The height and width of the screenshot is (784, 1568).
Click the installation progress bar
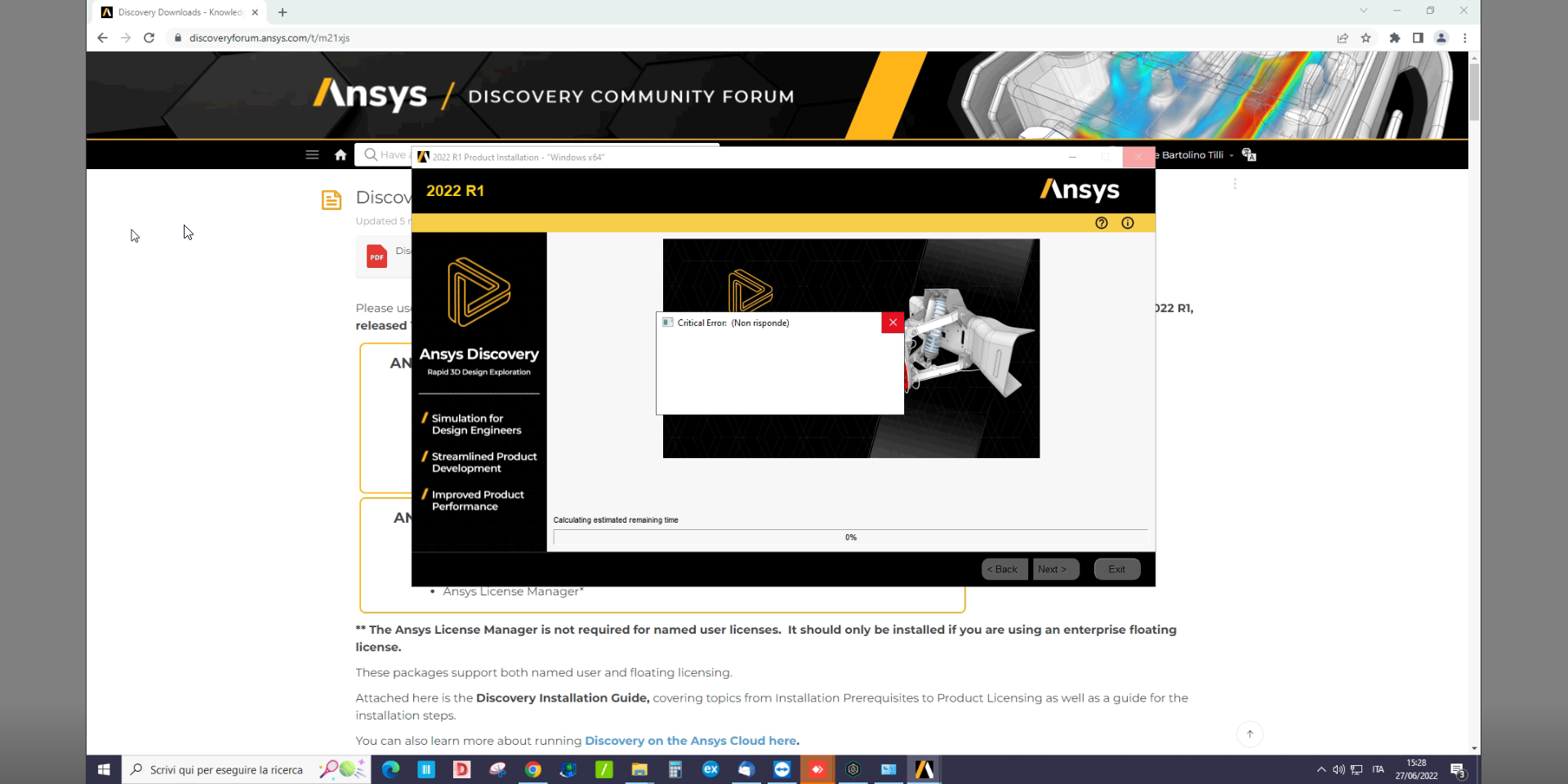850,537
